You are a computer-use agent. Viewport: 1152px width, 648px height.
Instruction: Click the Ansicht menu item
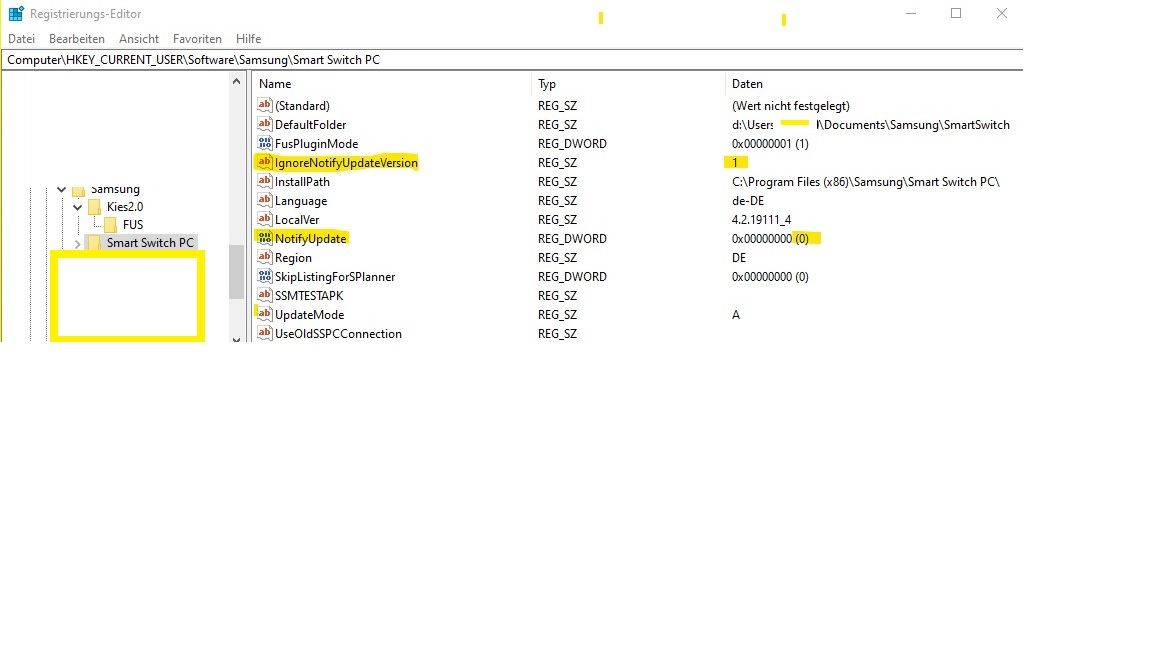[x=139, y=38]
